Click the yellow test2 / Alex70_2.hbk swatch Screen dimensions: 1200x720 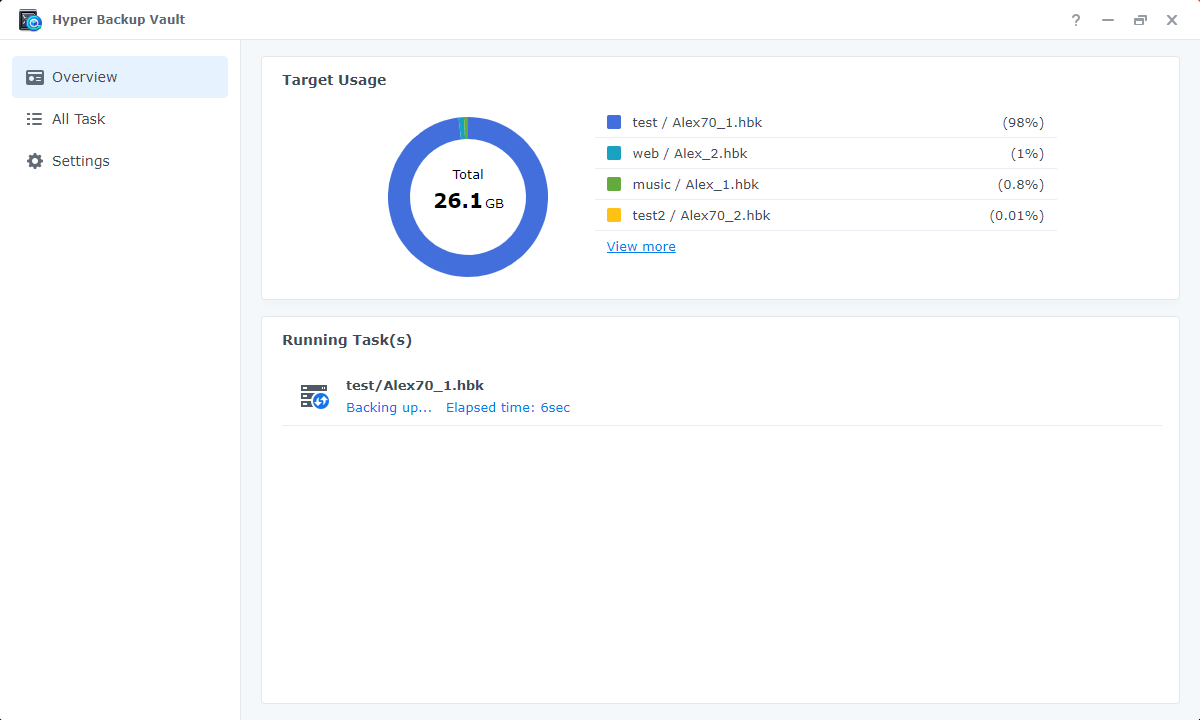click(x=614, y=215)
